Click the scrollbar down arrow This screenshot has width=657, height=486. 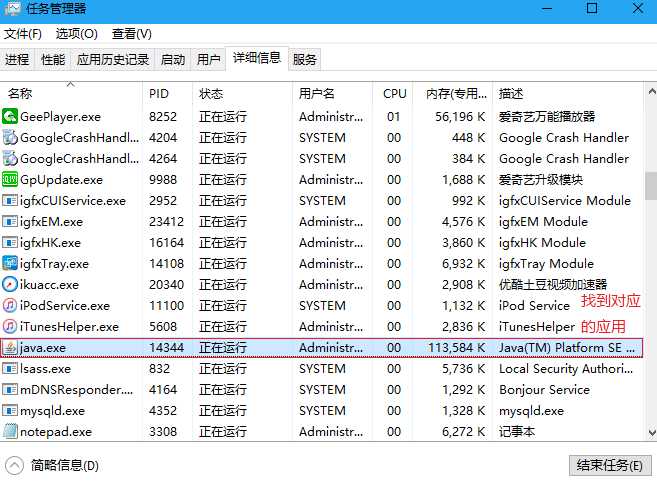click(651, 432)
